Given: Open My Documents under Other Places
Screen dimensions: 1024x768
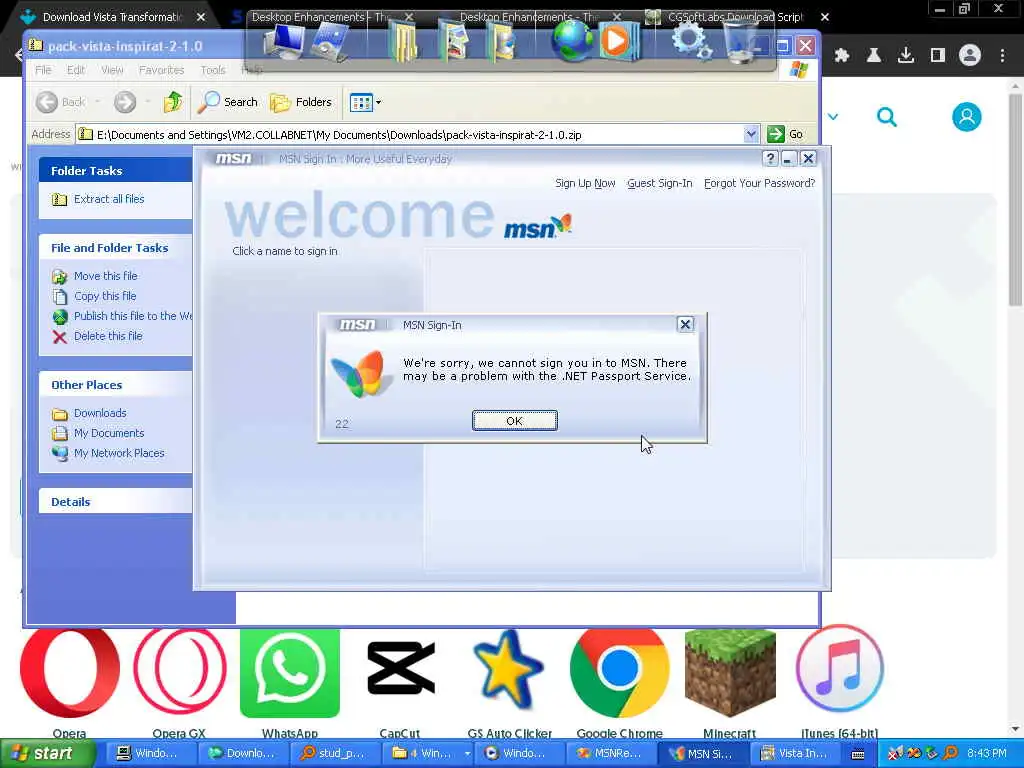Looking at the screenshot, I should [x=109, y=433].
